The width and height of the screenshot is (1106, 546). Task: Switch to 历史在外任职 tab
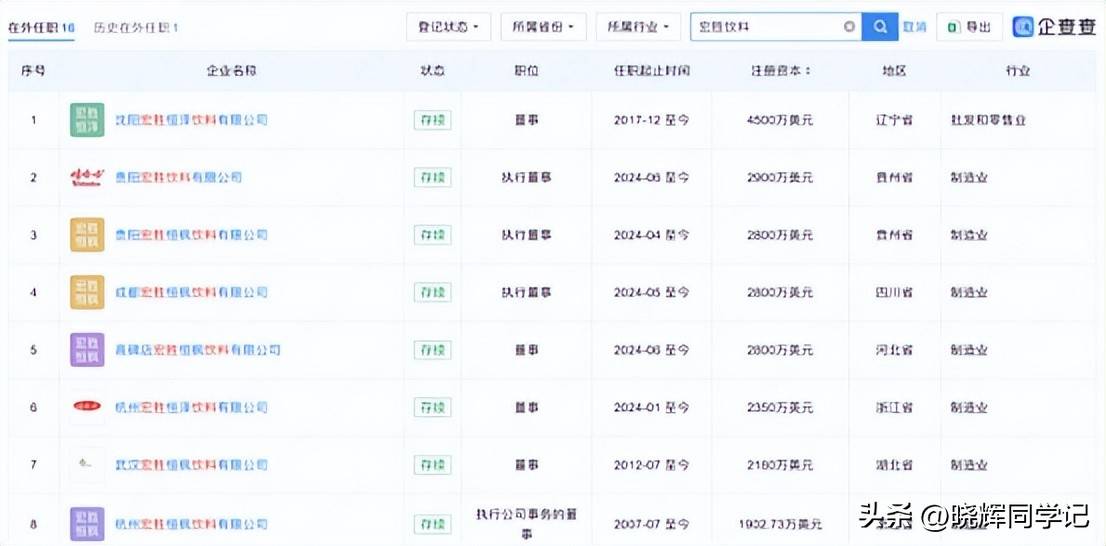point(136,28)
